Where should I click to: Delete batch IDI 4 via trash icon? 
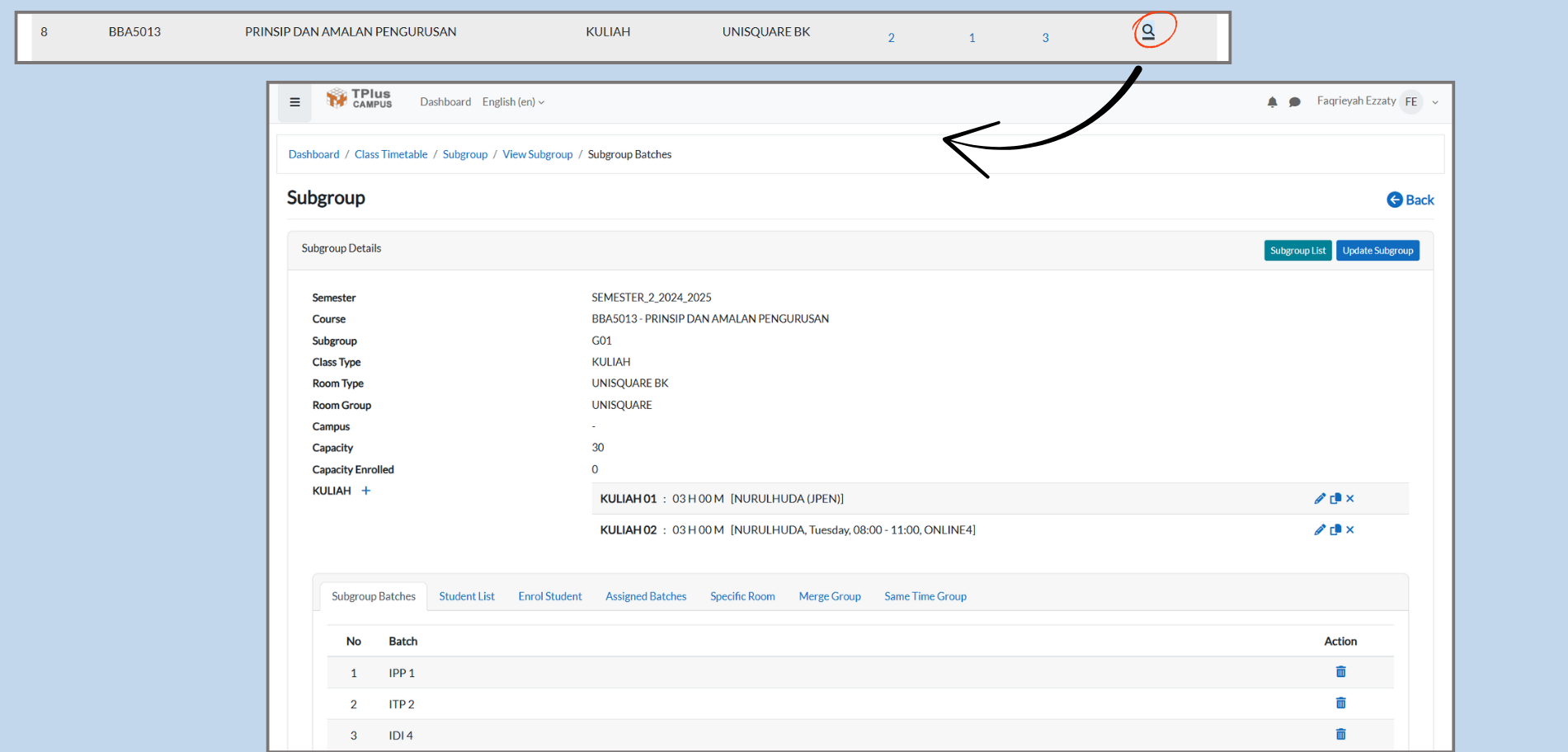click(1340, 735)
